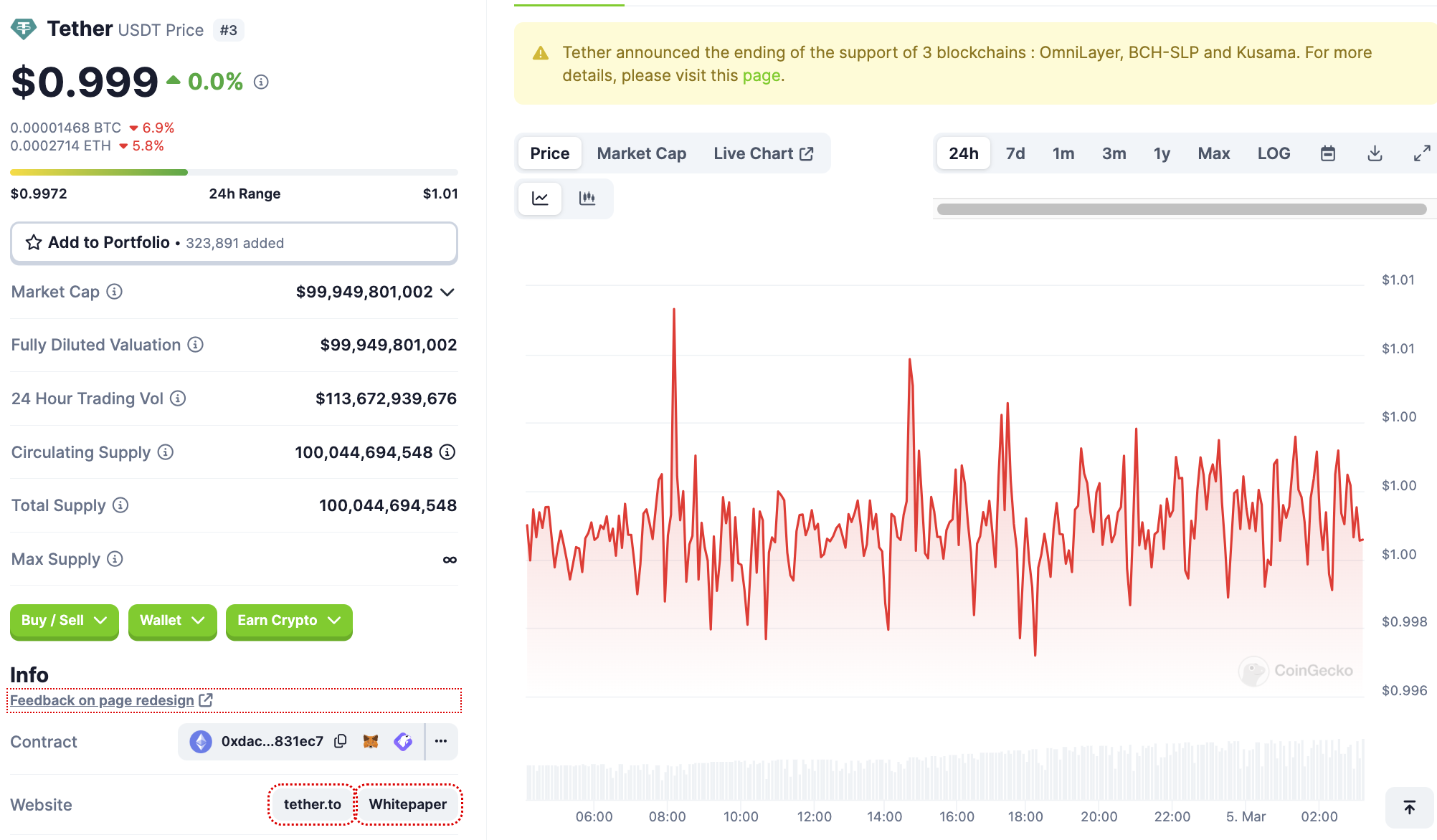Open Whitepaper link
Viewport: 1437px width, 840px height.
coord(408,804)
